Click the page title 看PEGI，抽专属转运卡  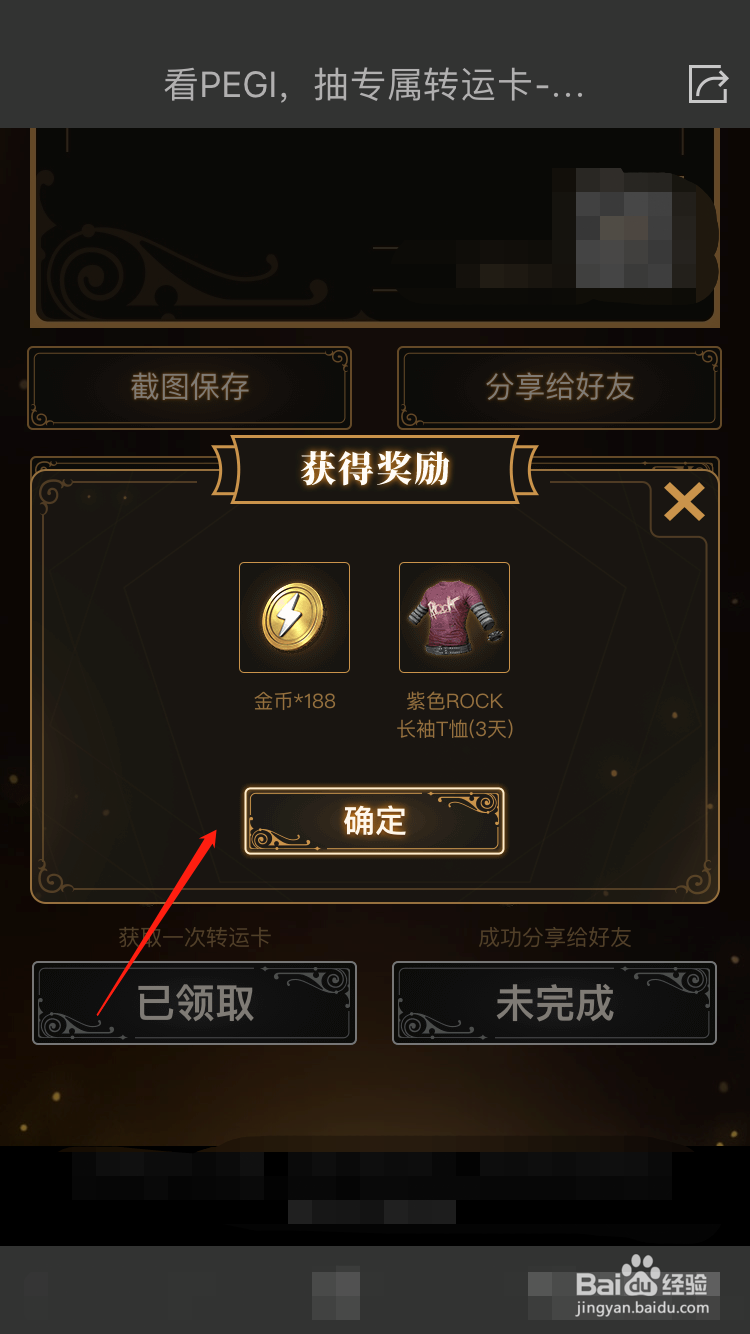(x=374, y=85)
